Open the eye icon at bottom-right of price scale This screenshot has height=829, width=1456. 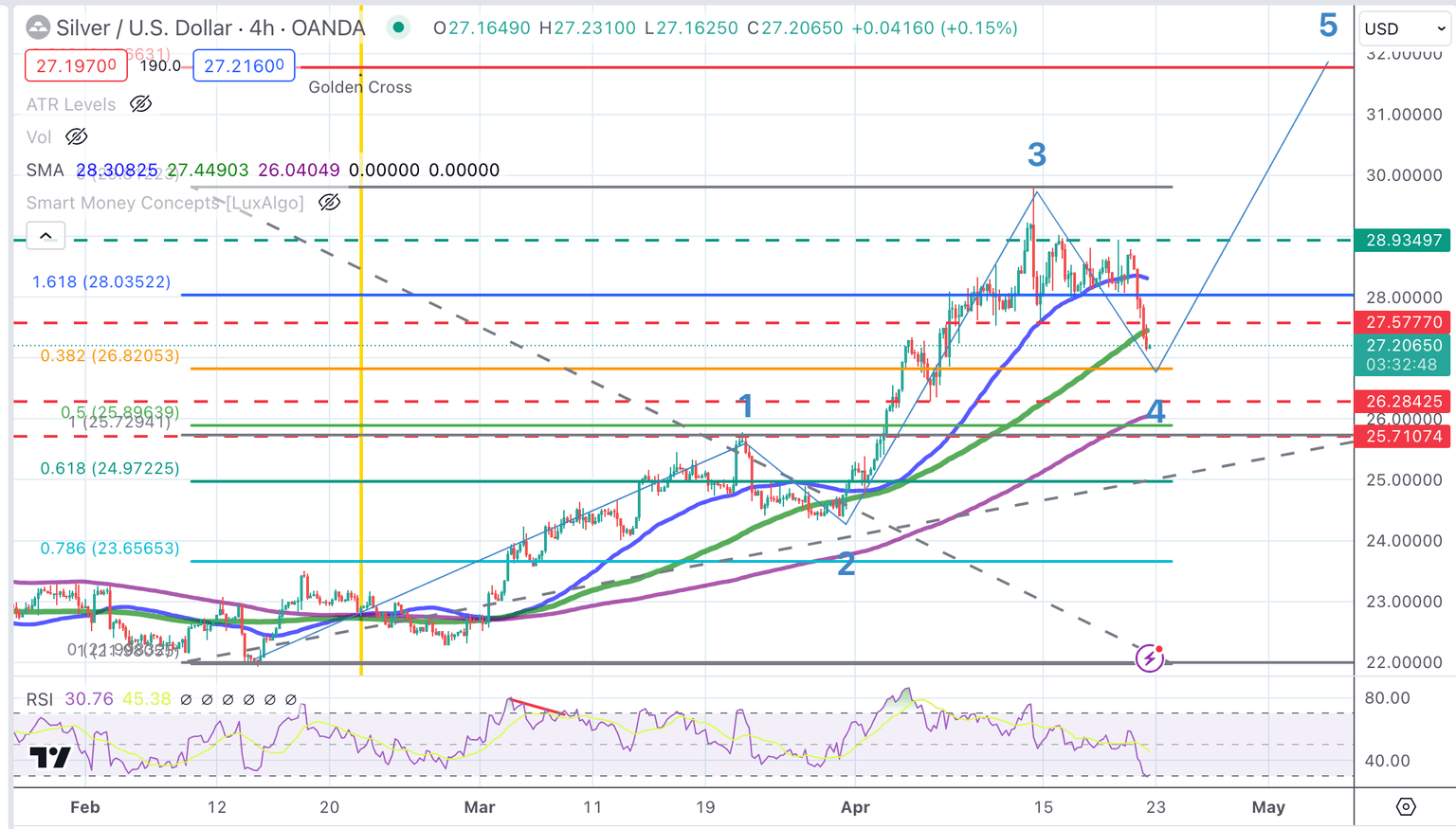pyautogui.click(x=1407, y=807)
